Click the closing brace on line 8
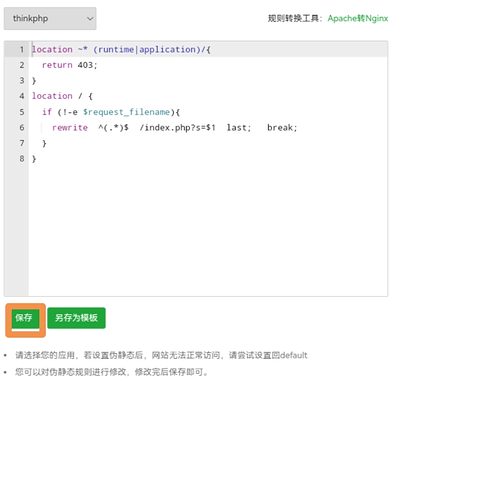The width and height of the screenshot is (478, 499). pyautogui.click(x=34, y=159)
